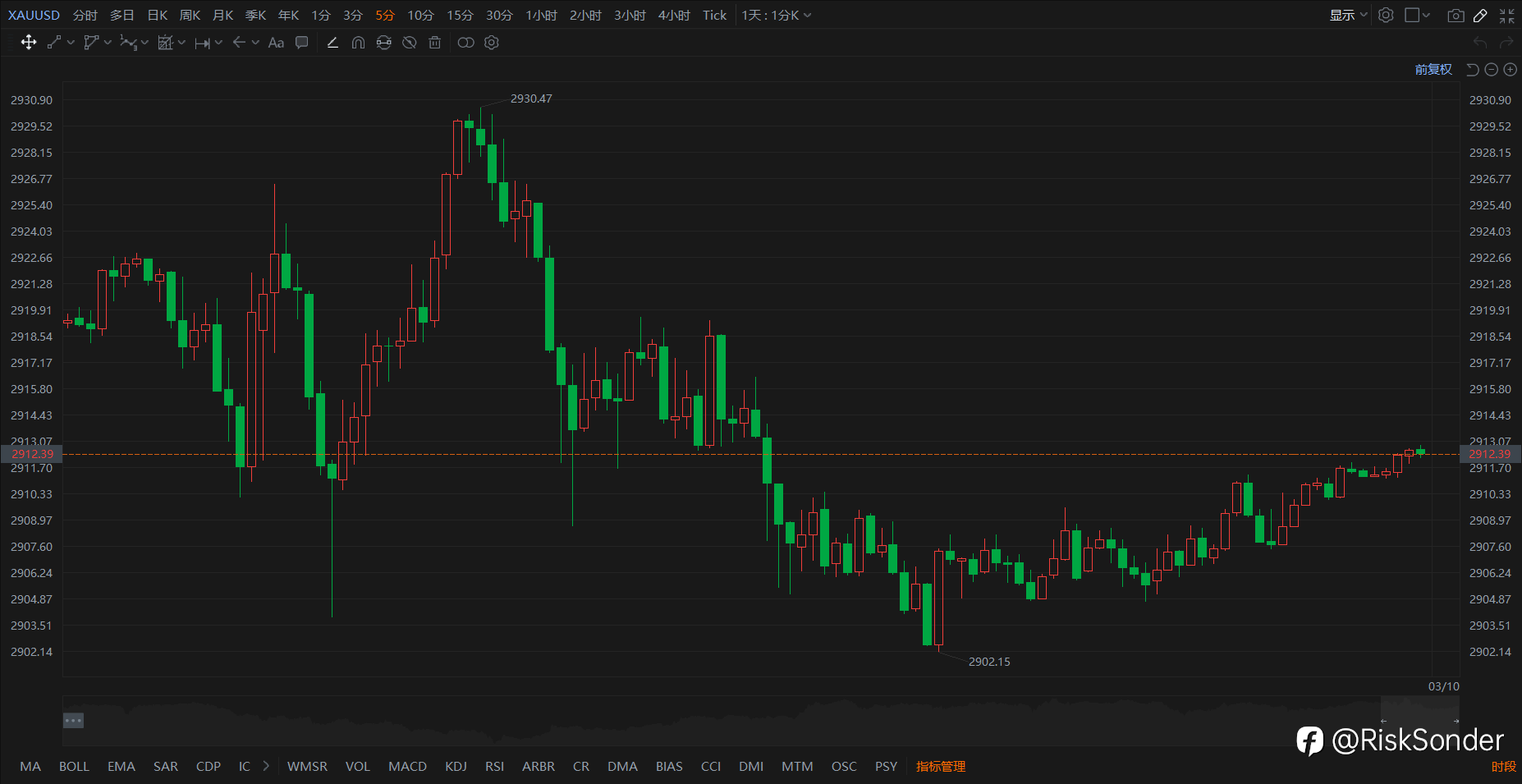Select the move/crosshair cursor tool
1522x784 pixels.
(x=29, y=43)
